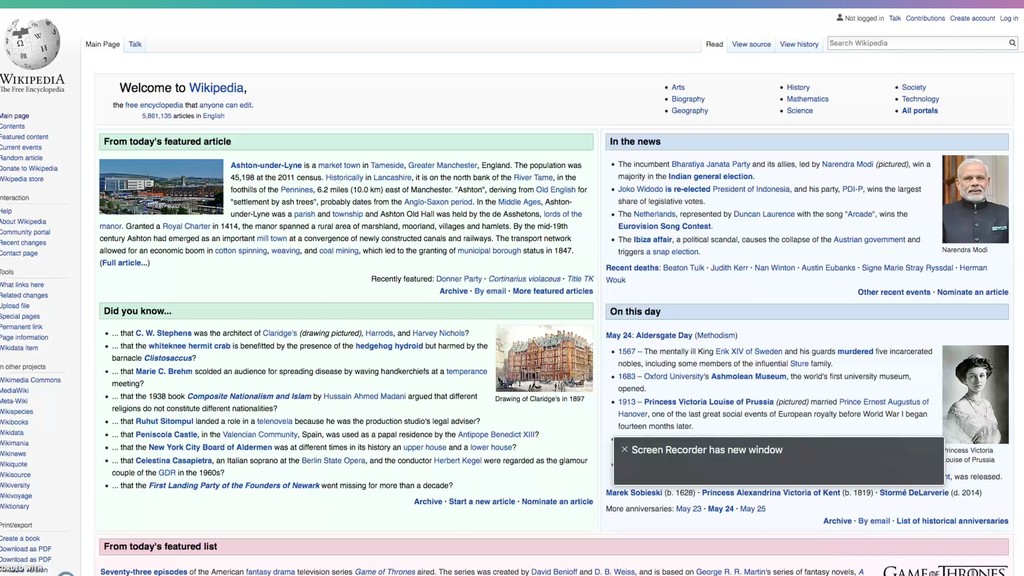Image resolution: width=1024 pixels, height=576 pixels.
Task: Select the Read tab
Action: (x=714, y=44)
